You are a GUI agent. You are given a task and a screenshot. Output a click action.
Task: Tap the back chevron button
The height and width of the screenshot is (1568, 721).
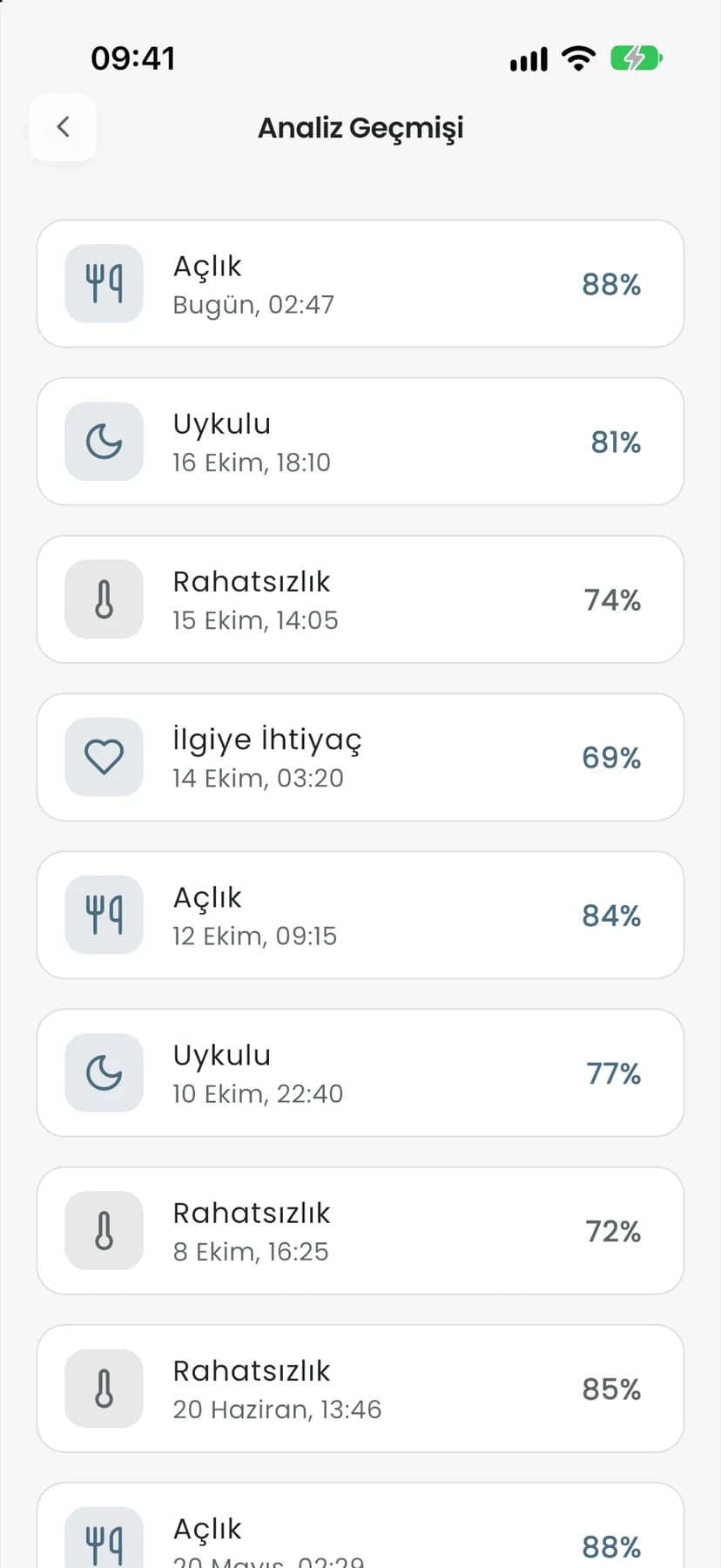tap(63, 127)
